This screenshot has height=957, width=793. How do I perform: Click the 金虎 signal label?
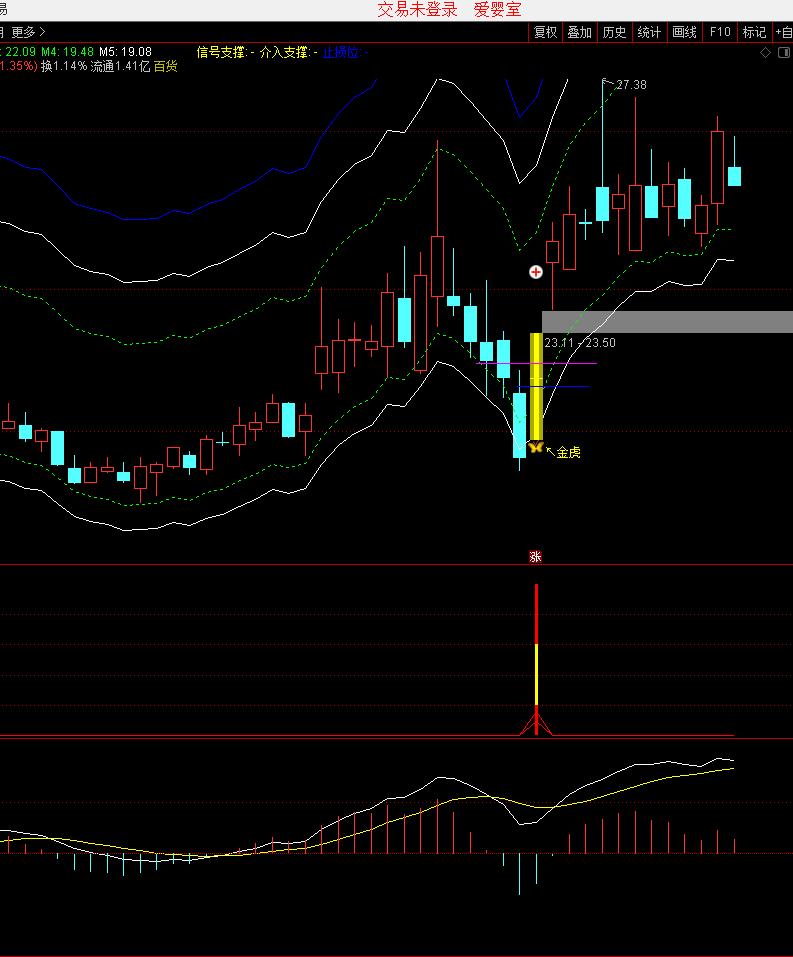[x=568, y=452]
